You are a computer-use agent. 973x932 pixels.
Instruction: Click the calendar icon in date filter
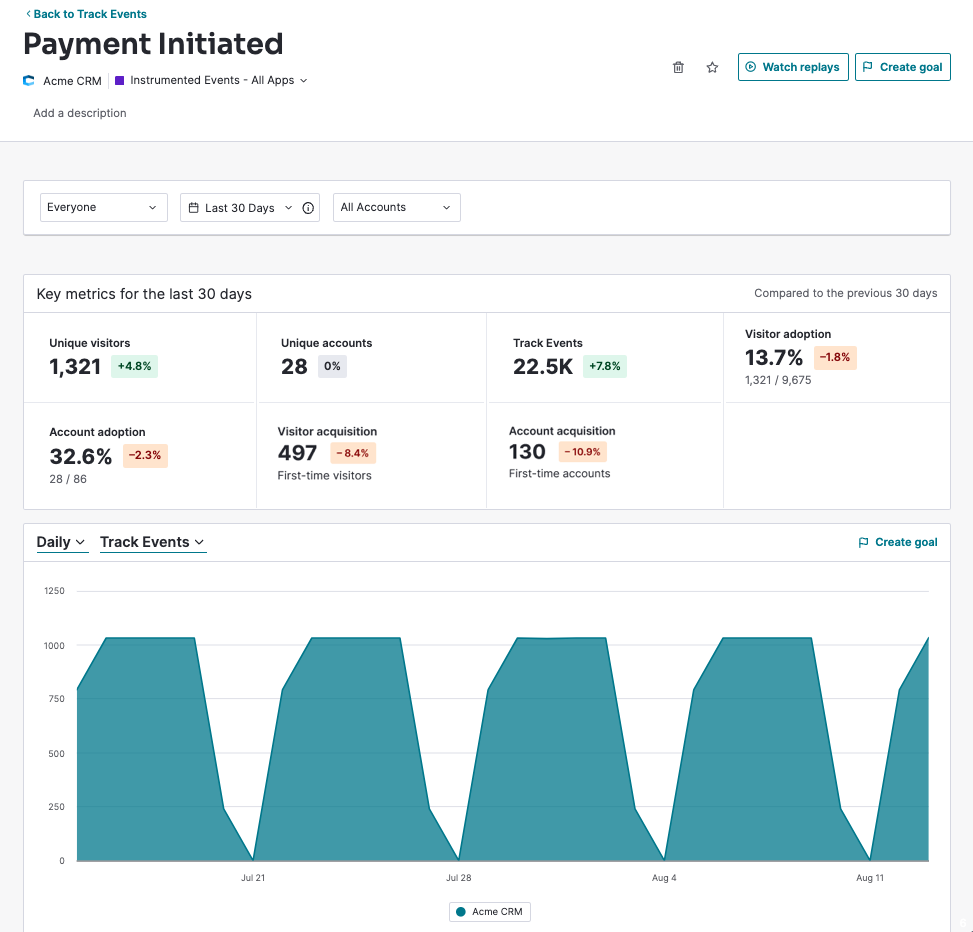pos(193,208)
